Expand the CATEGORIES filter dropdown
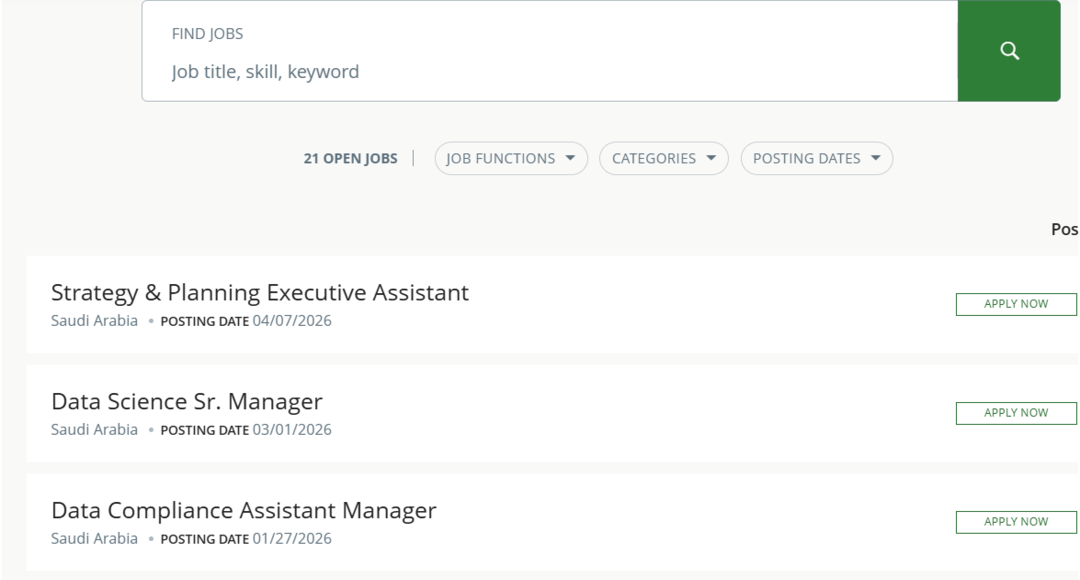1080x580 pixels. [x=663, y=158]
